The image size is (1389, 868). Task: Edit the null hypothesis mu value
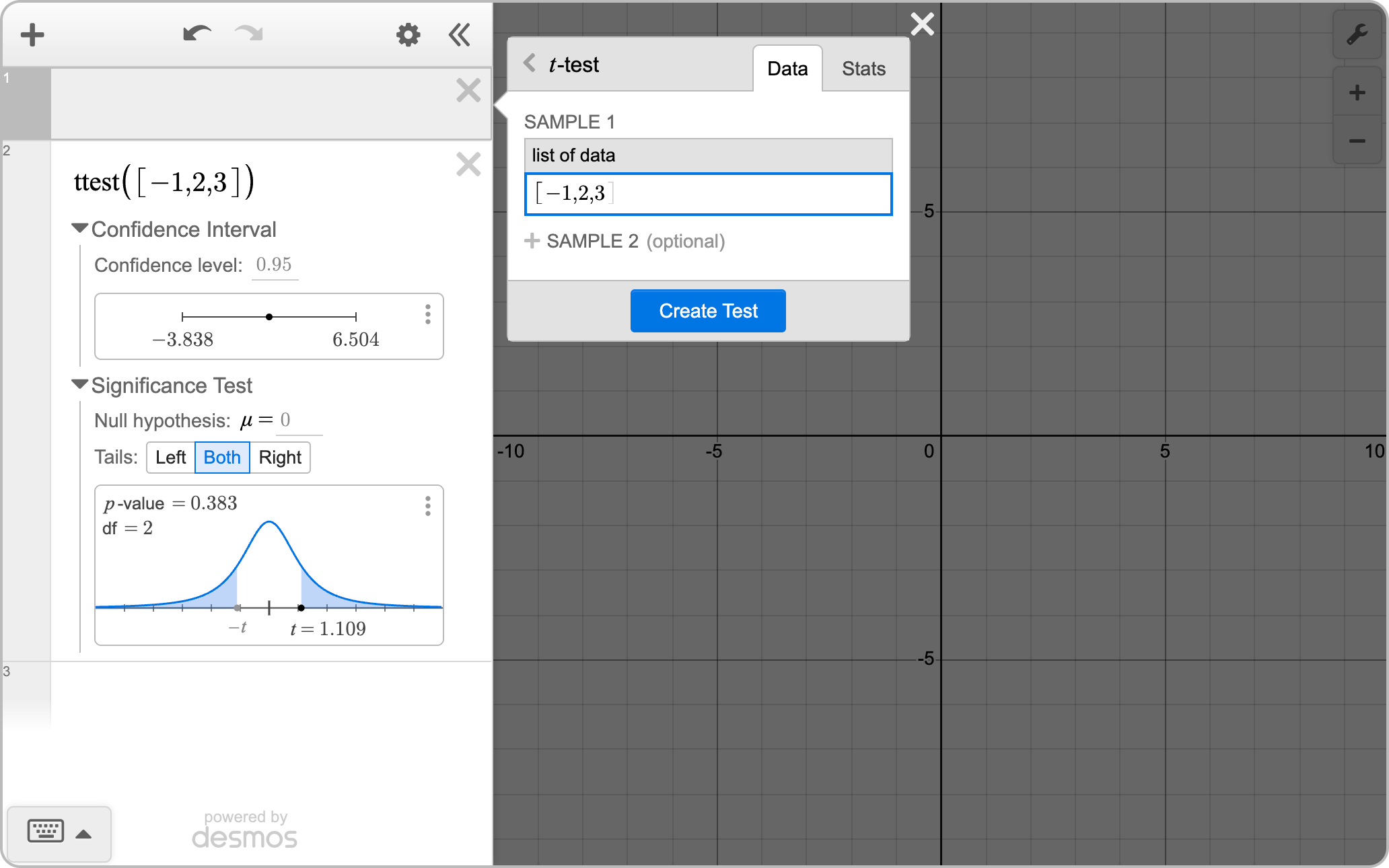300,421
